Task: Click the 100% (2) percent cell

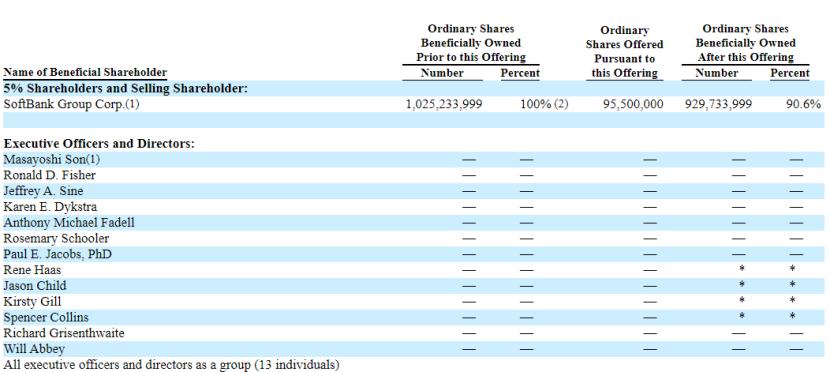Action: coord(544,104)
